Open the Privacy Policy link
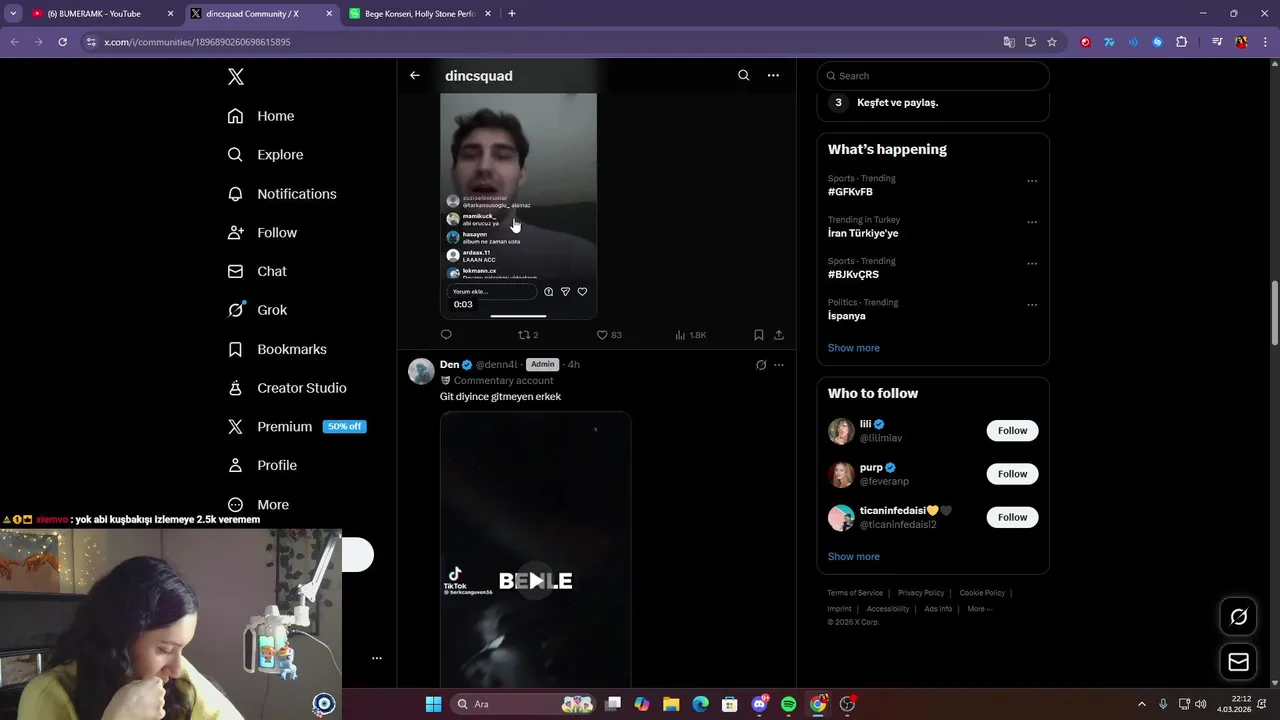 pyautogui.click(x=921, y=593)
